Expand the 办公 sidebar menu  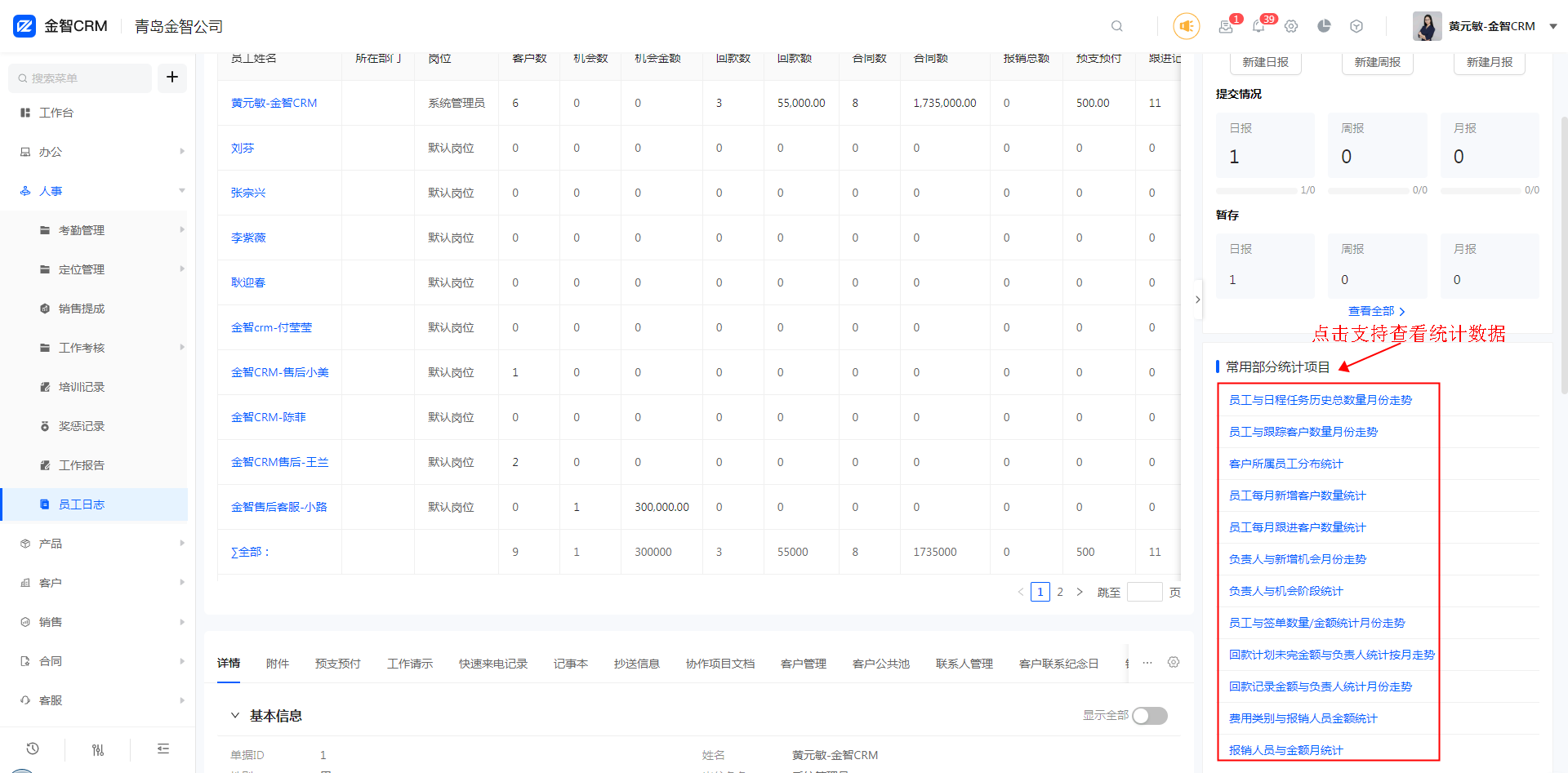[97, 152]
